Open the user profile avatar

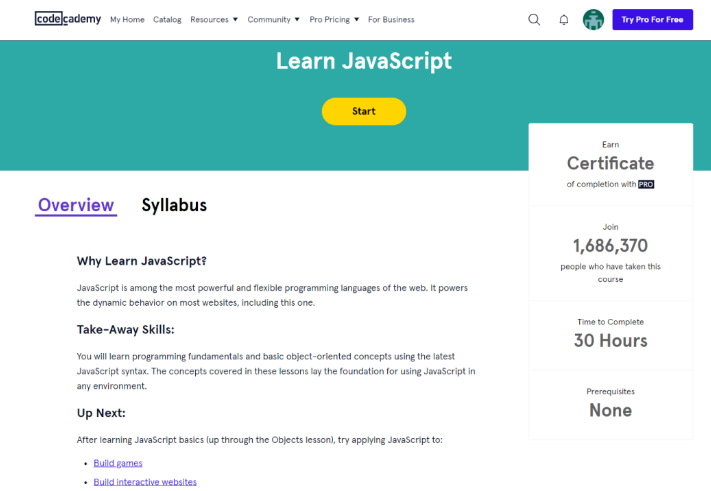[x=593, y=19]
